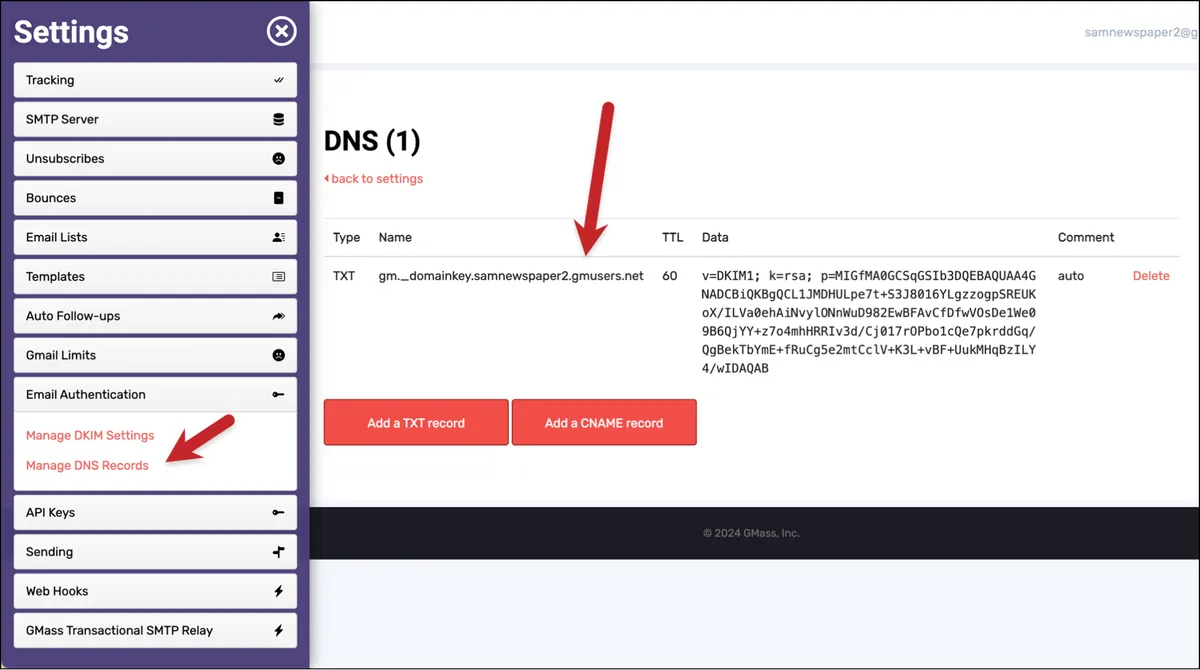Click the 2024 GMass, Inc. footer text
The height and width of the screenshot is (670, 1200).
tap(751, 533)
